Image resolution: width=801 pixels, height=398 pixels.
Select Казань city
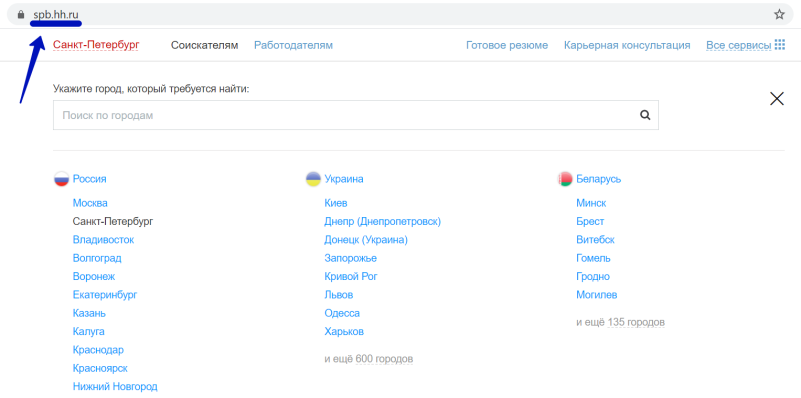(x=89, y=313)
